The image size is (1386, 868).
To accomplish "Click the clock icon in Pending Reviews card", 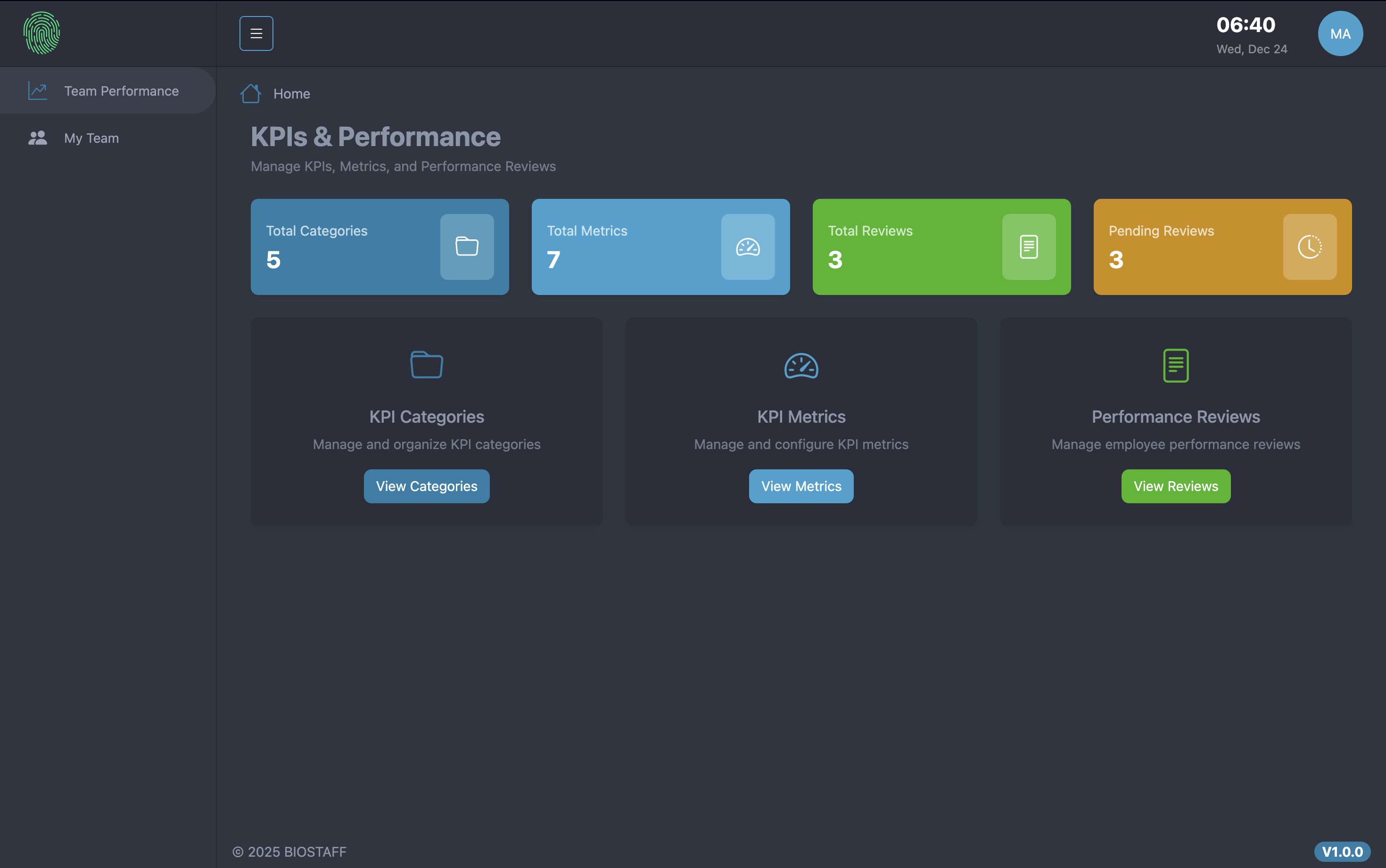I will coord(1309,247).
